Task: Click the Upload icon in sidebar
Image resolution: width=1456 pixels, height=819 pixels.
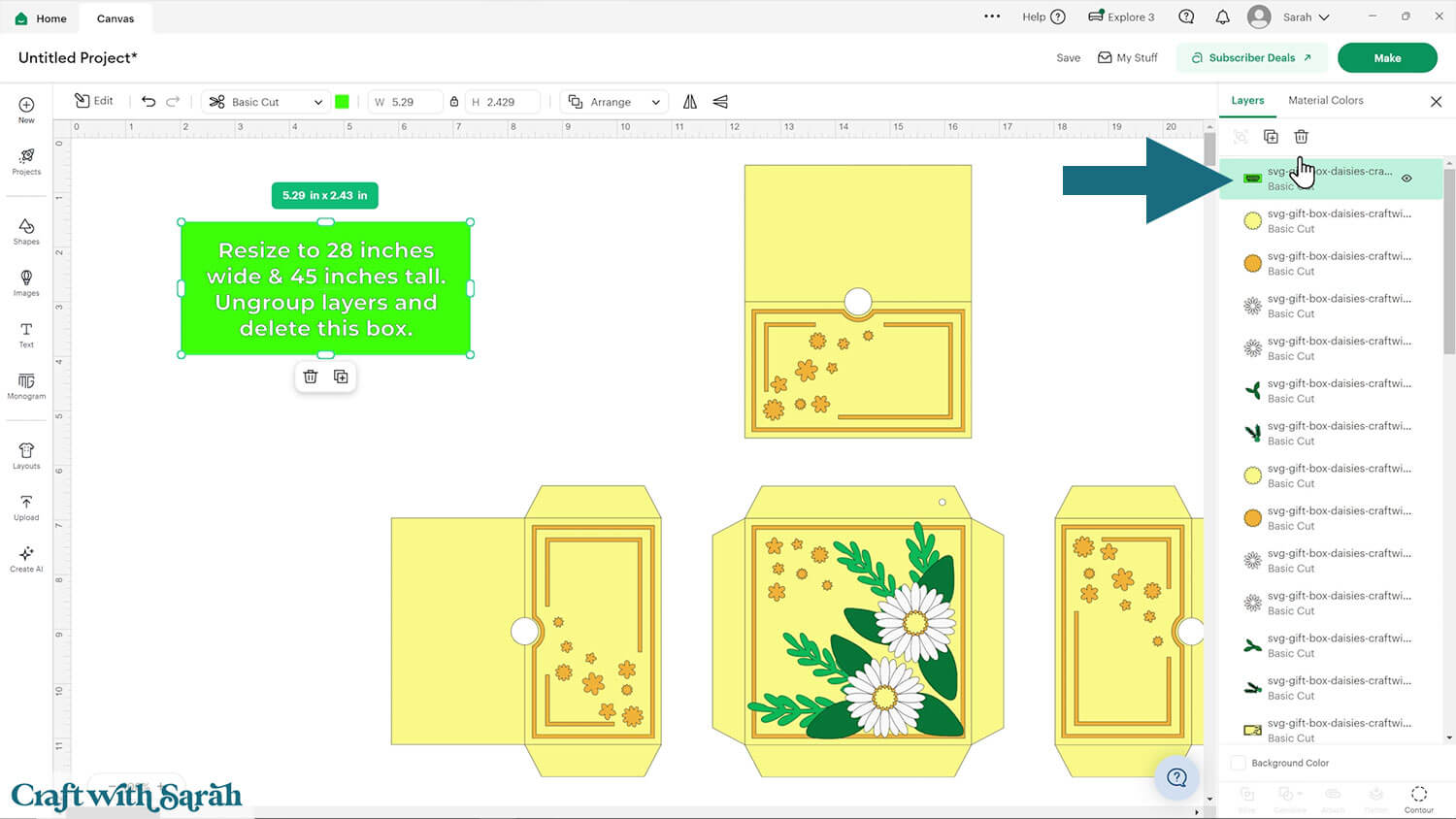Action: click(x=26, y=508)
